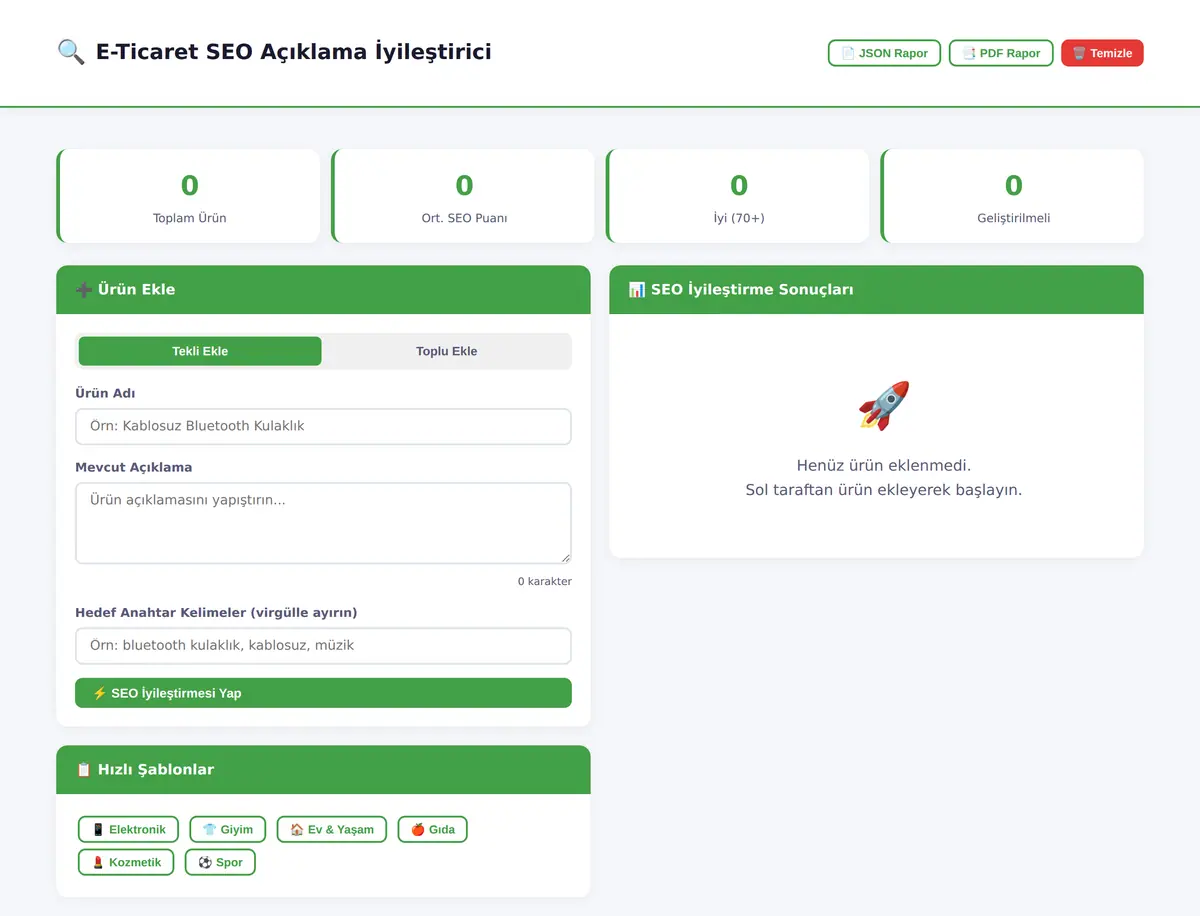Click the "Sol taraftan ürün ekleyerek başlayın." text

[884, 490]
